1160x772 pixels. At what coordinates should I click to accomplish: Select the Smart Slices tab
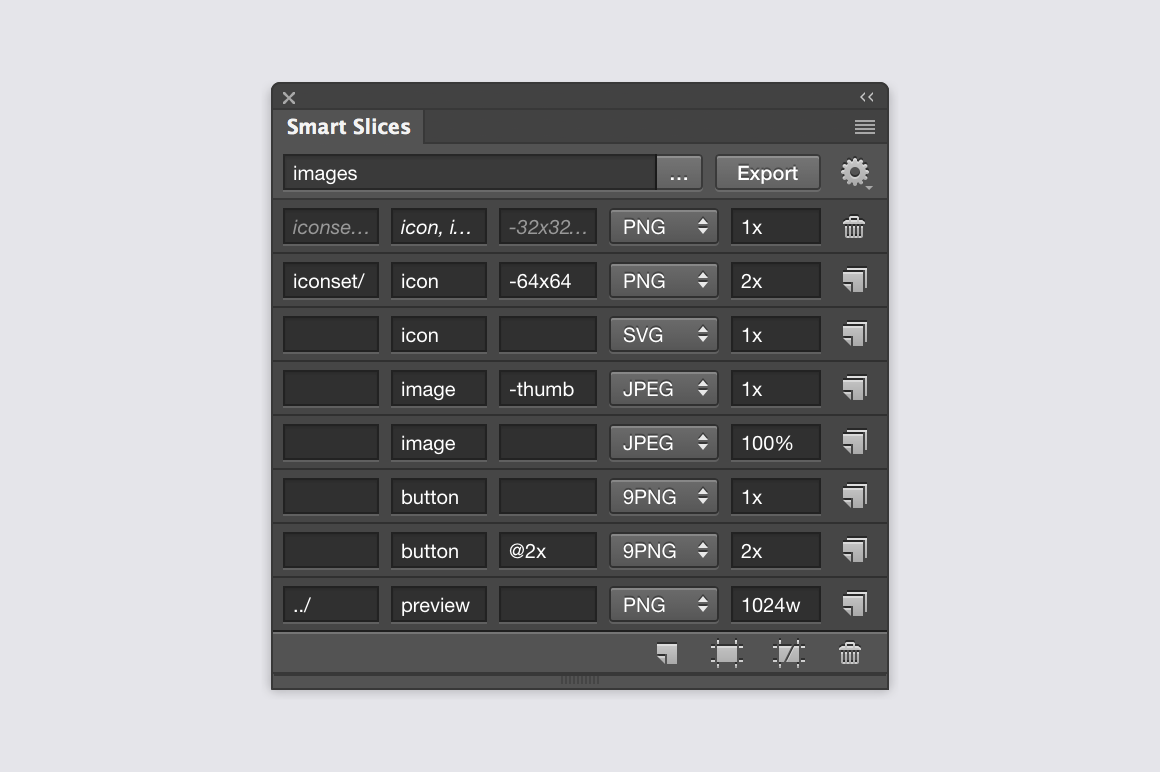click(x=348, y=127)
